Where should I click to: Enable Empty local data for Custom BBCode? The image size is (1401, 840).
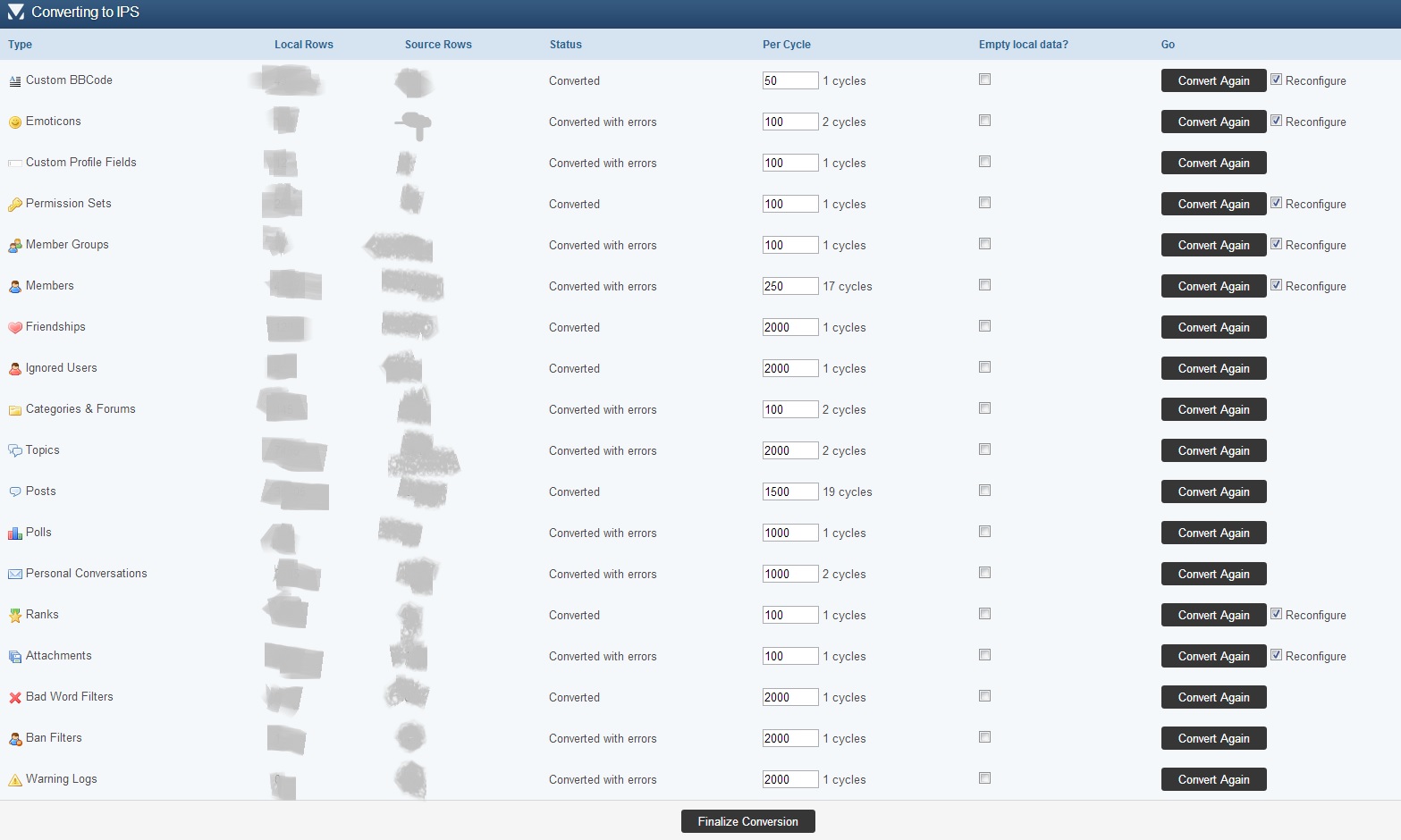point(984,80)
